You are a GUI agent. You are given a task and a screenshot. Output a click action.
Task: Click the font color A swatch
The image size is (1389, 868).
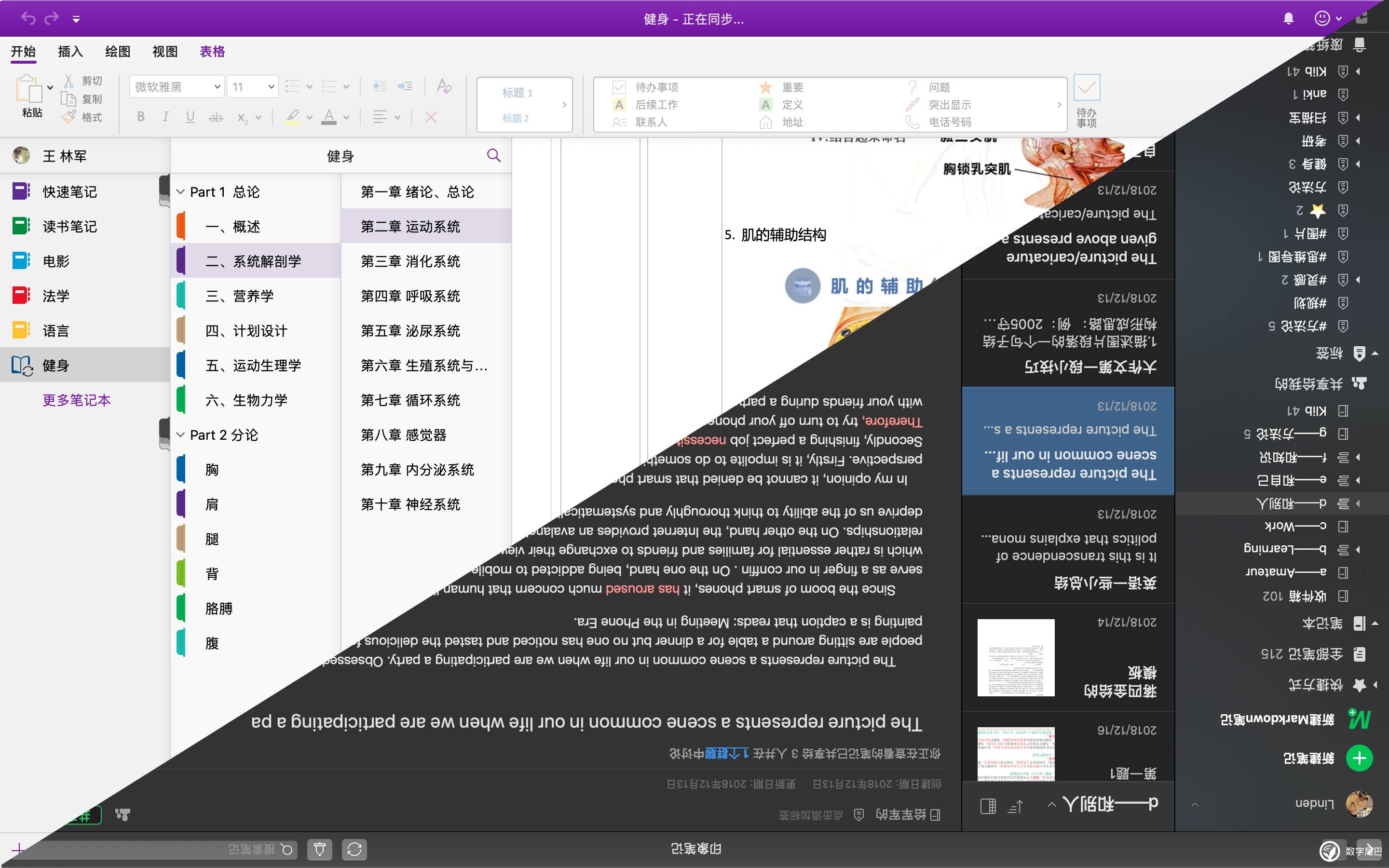pyautogui.click(x=329, y=117)
